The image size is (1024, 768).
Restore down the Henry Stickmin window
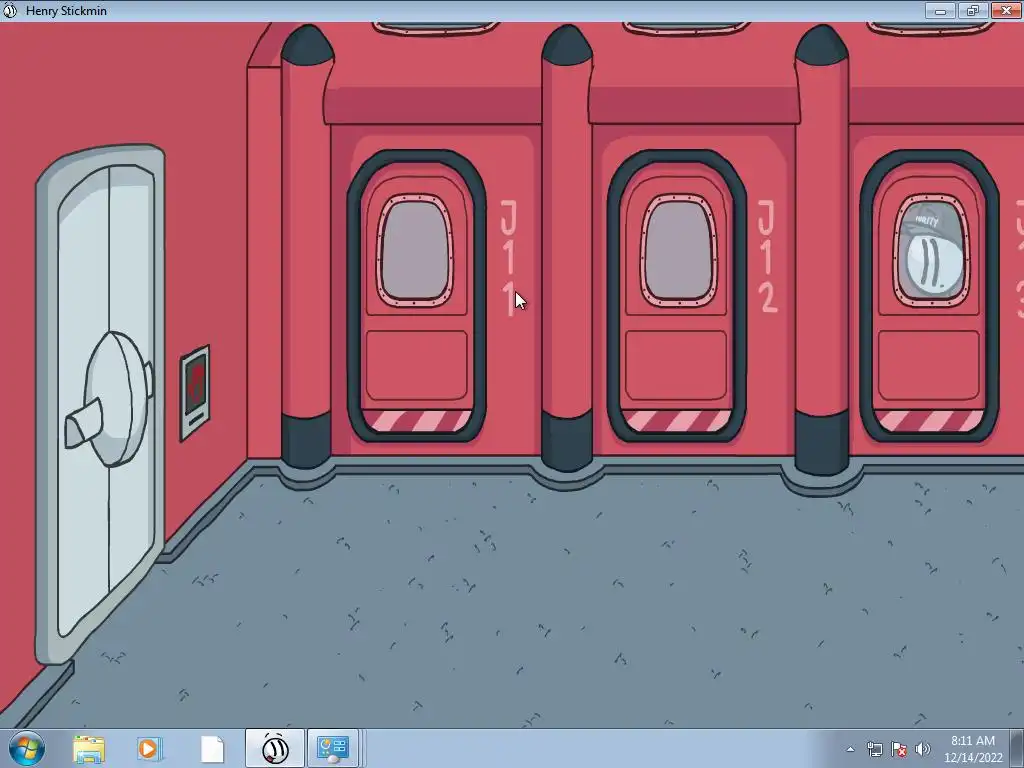click(972, 10)
